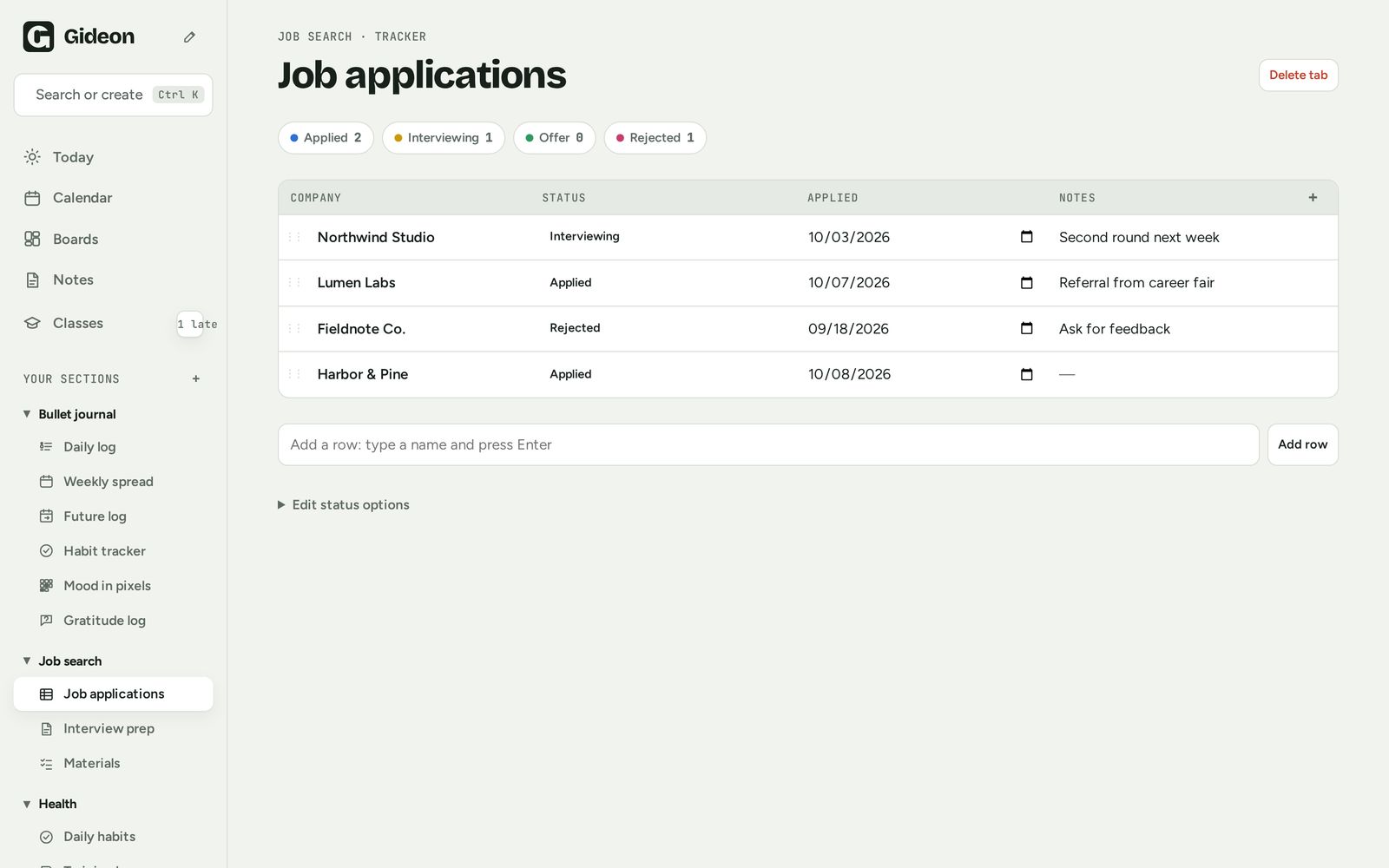Filter by Rejected status chip
Screen dimensions: 1389x868
coord(655,138)
